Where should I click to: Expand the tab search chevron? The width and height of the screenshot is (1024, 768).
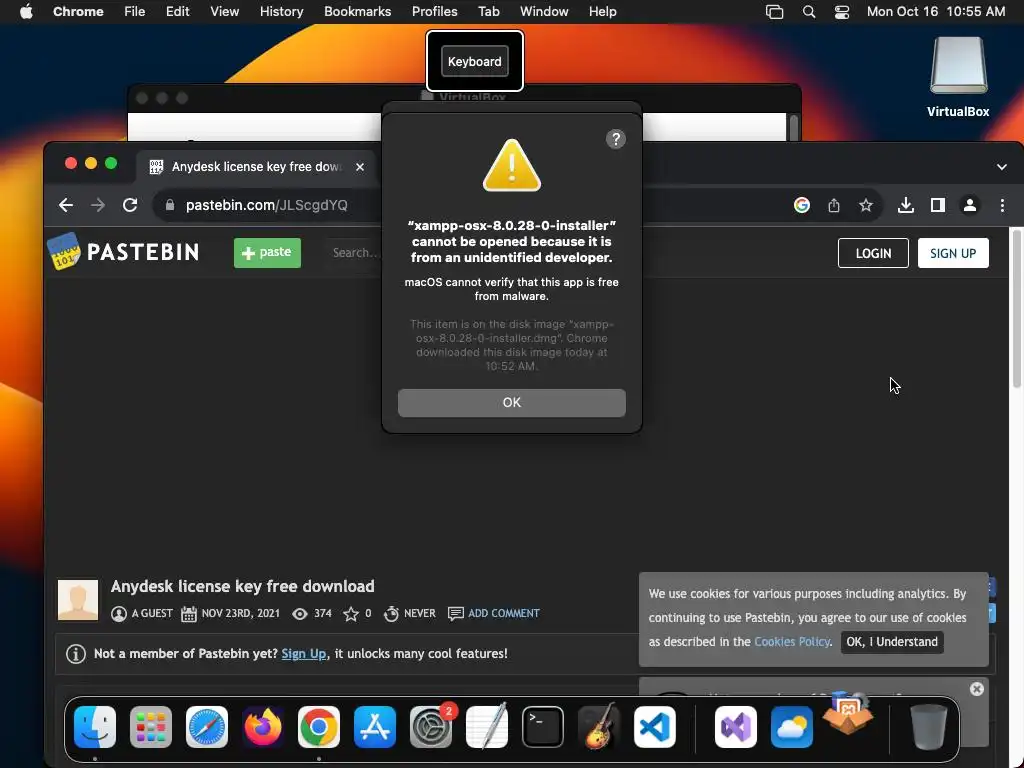1002,167
